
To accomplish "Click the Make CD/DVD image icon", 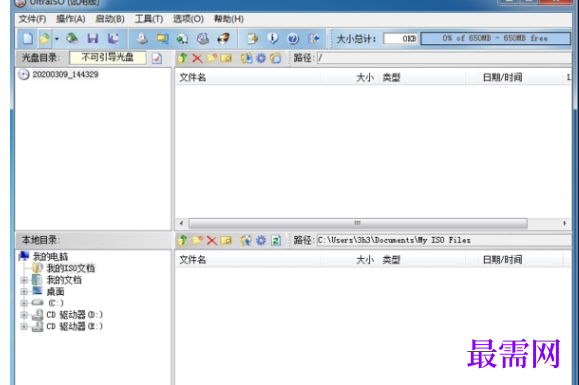I will pos(142,38).
